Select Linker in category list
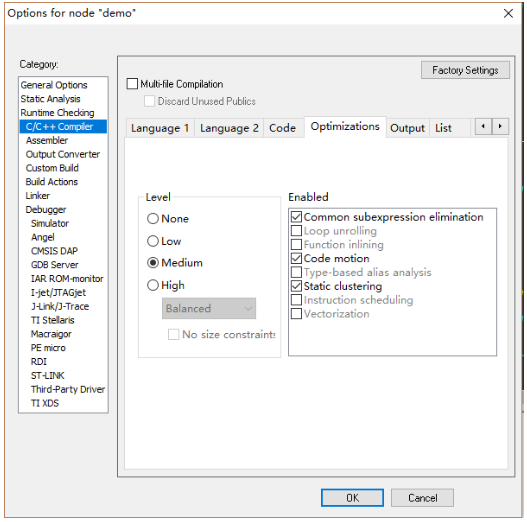 (x=38, y=196)
